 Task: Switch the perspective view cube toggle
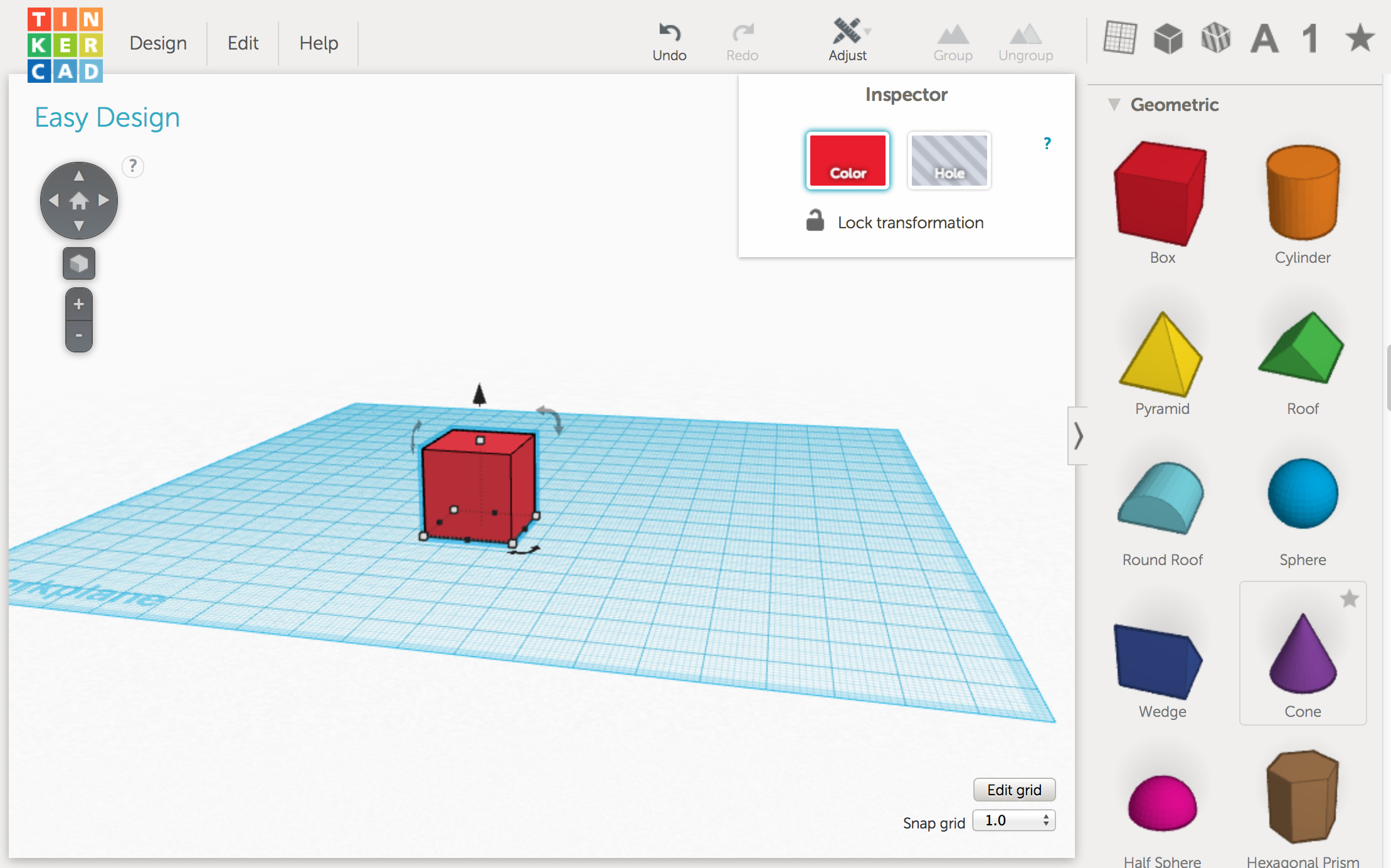tap(78, 263)
